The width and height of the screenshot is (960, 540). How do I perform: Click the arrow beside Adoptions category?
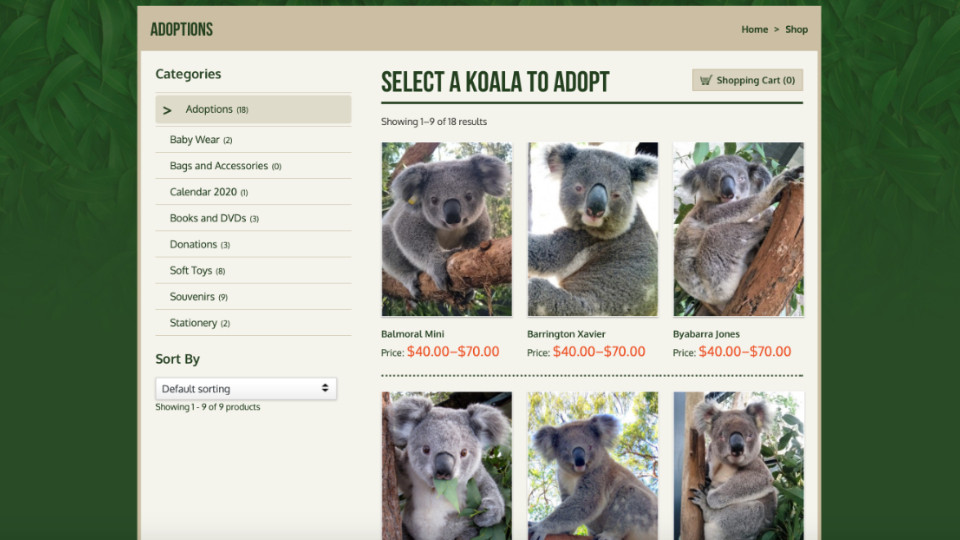(167, 110)
